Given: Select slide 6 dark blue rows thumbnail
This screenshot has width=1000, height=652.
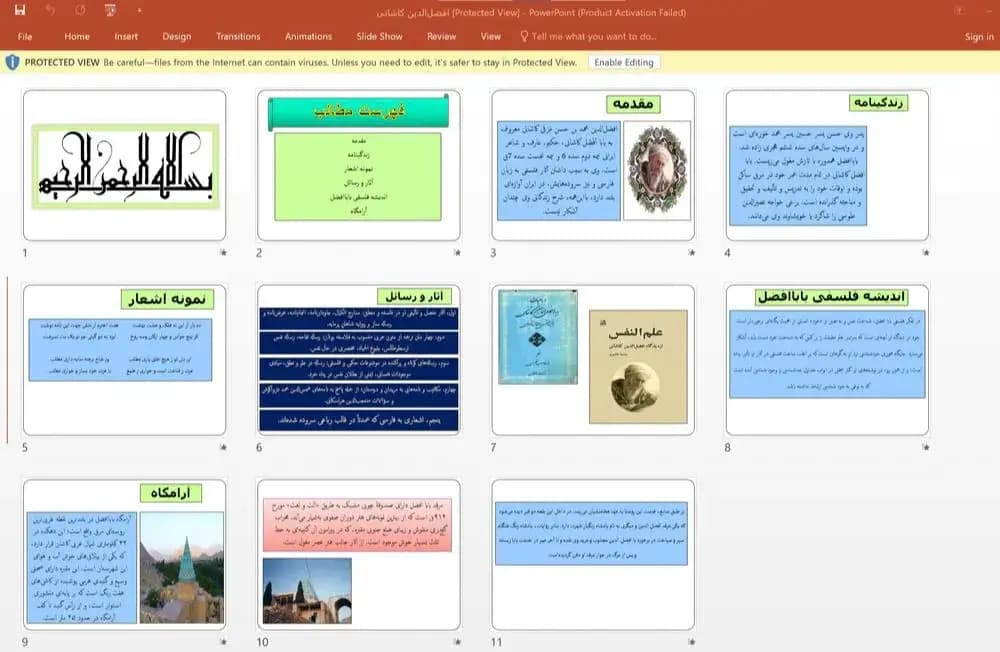Looking at the screenshot, I should [358, 360].
